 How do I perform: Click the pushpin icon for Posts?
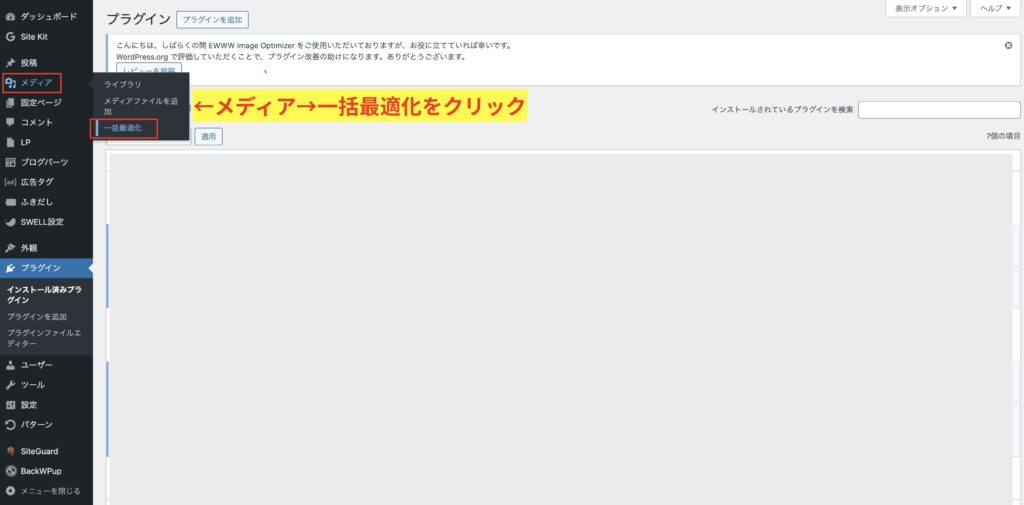click(x=10, y=63)
